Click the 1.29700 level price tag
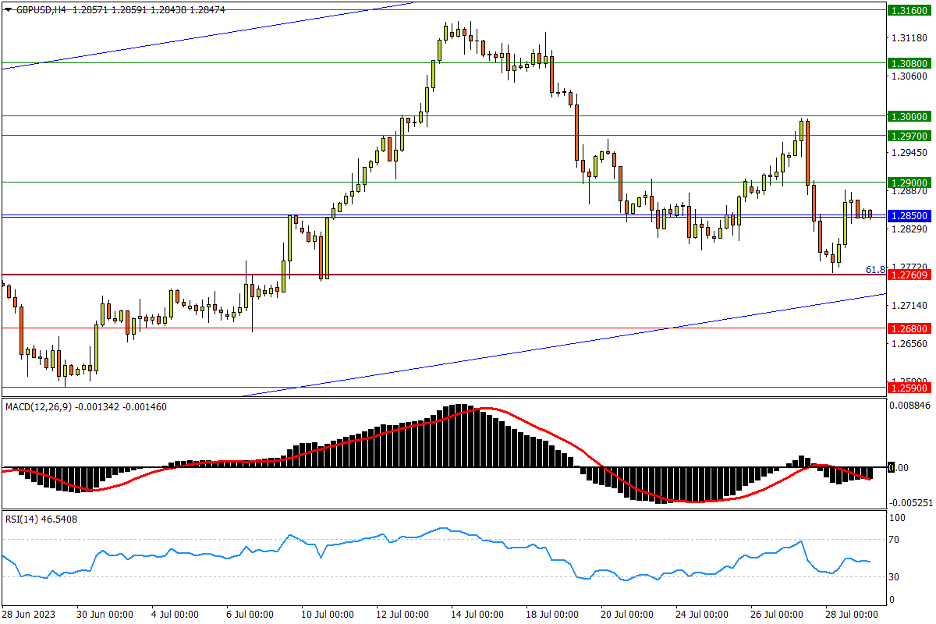Viewport: 936px width, 624px height. tap(909, 135)
